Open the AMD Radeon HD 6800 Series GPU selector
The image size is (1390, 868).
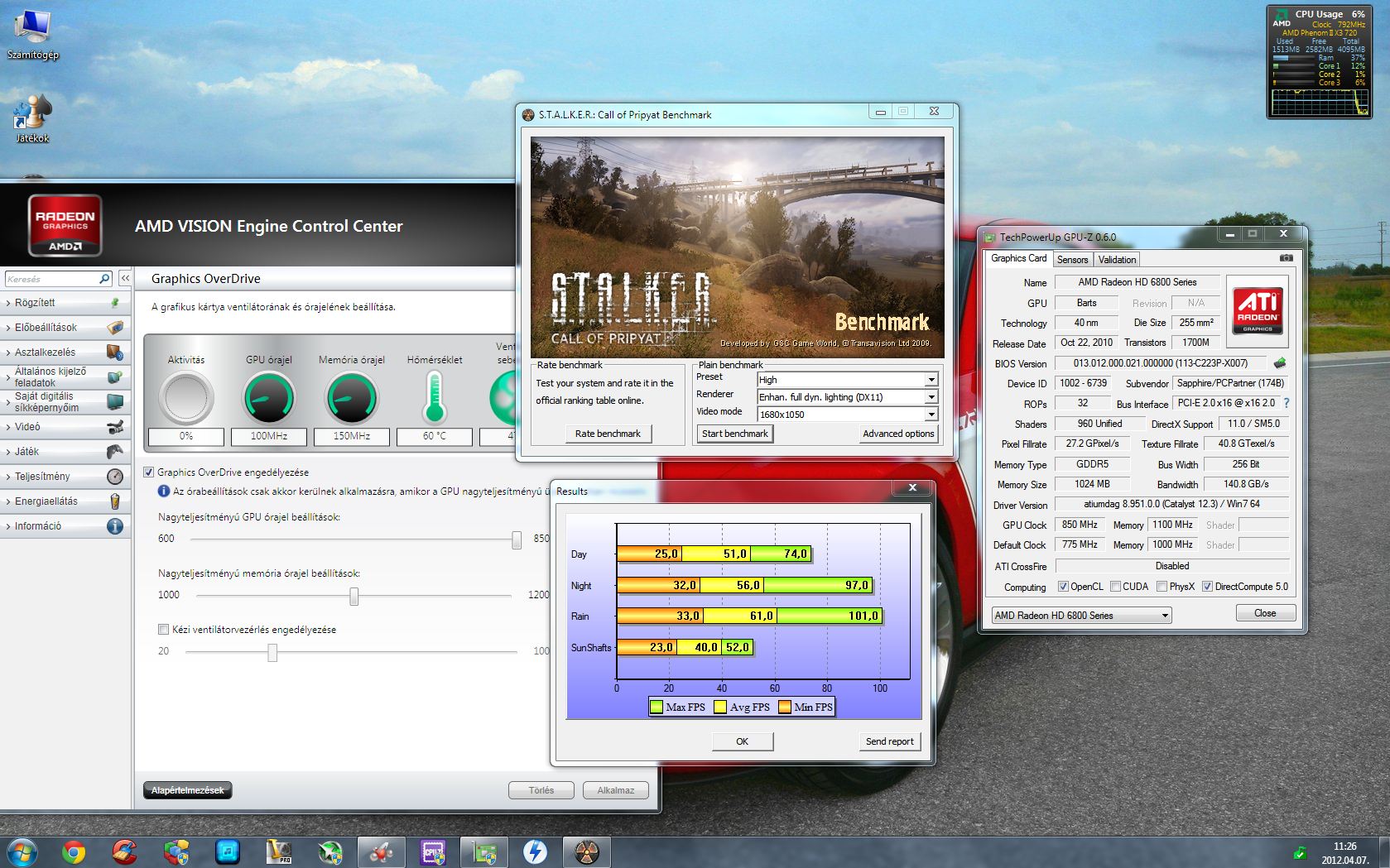(x=1081, y=616)
